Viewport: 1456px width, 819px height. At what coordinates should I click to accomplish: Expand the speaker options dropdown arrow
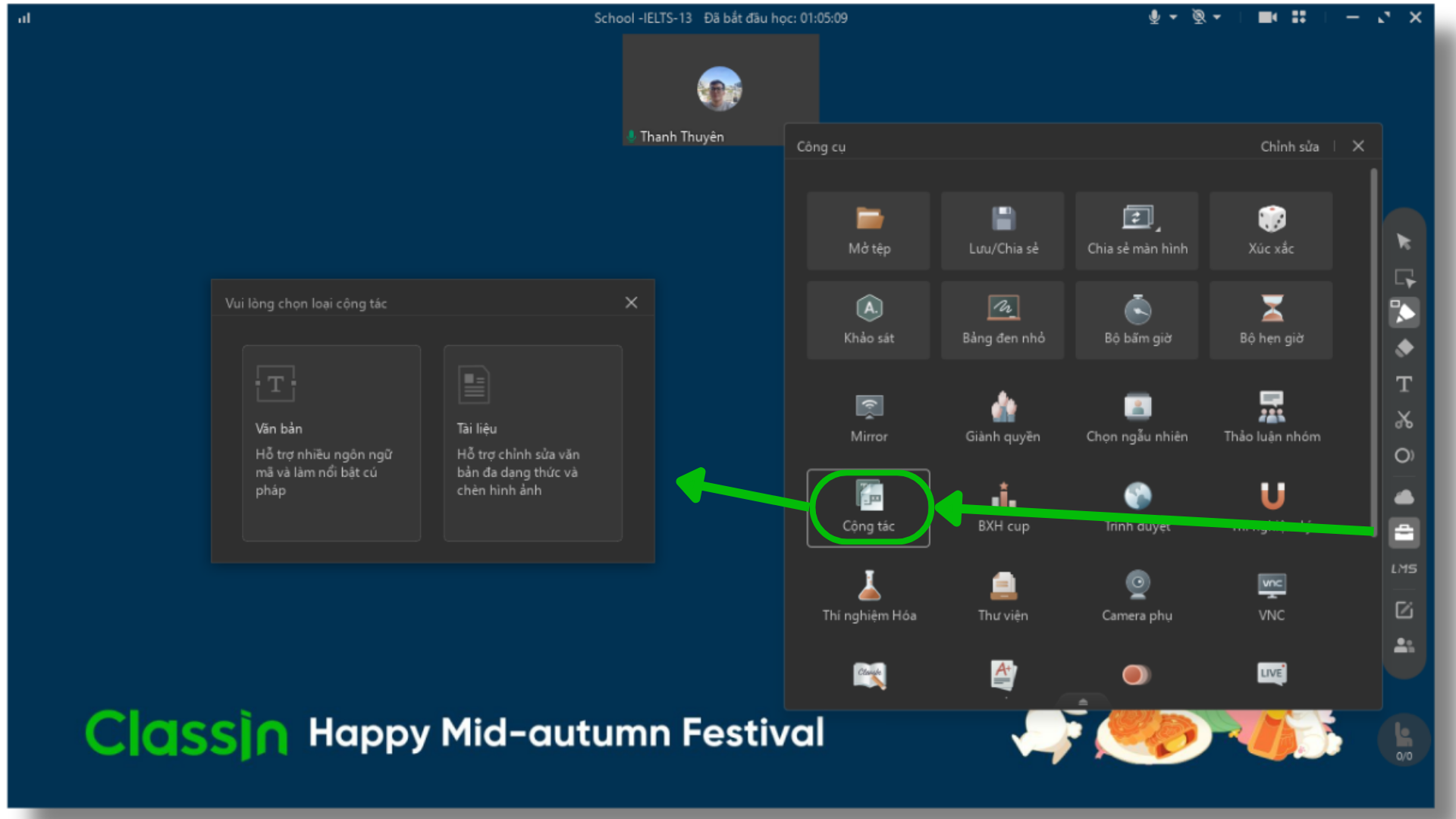(x=1217, y=17)
